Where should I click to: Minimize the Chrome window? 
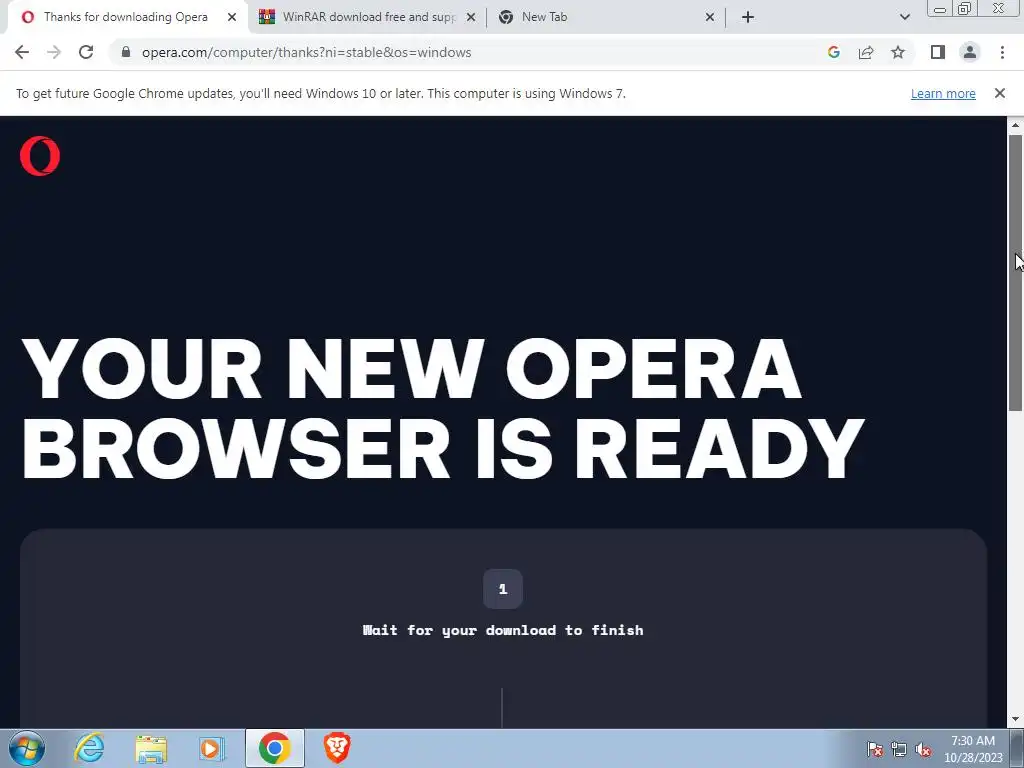point(940,9)
